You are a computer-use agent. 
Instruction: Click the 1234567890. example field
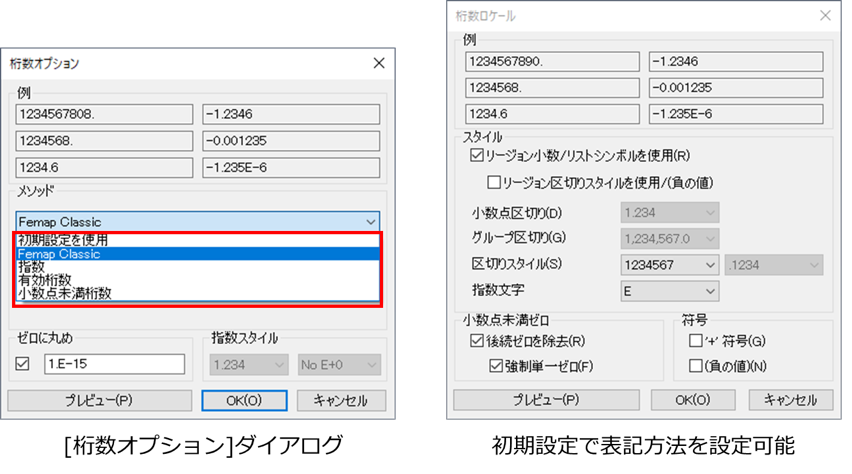click(x=552, y=61)
